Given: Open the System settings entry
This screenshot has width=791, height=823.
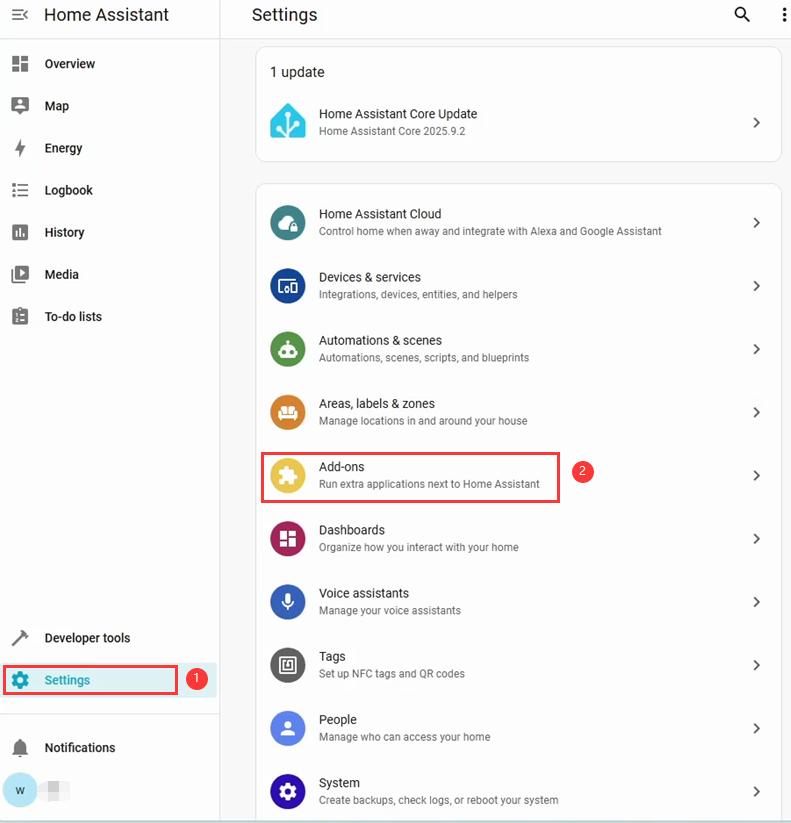Looking at the screenshot, I should (438, 791).
